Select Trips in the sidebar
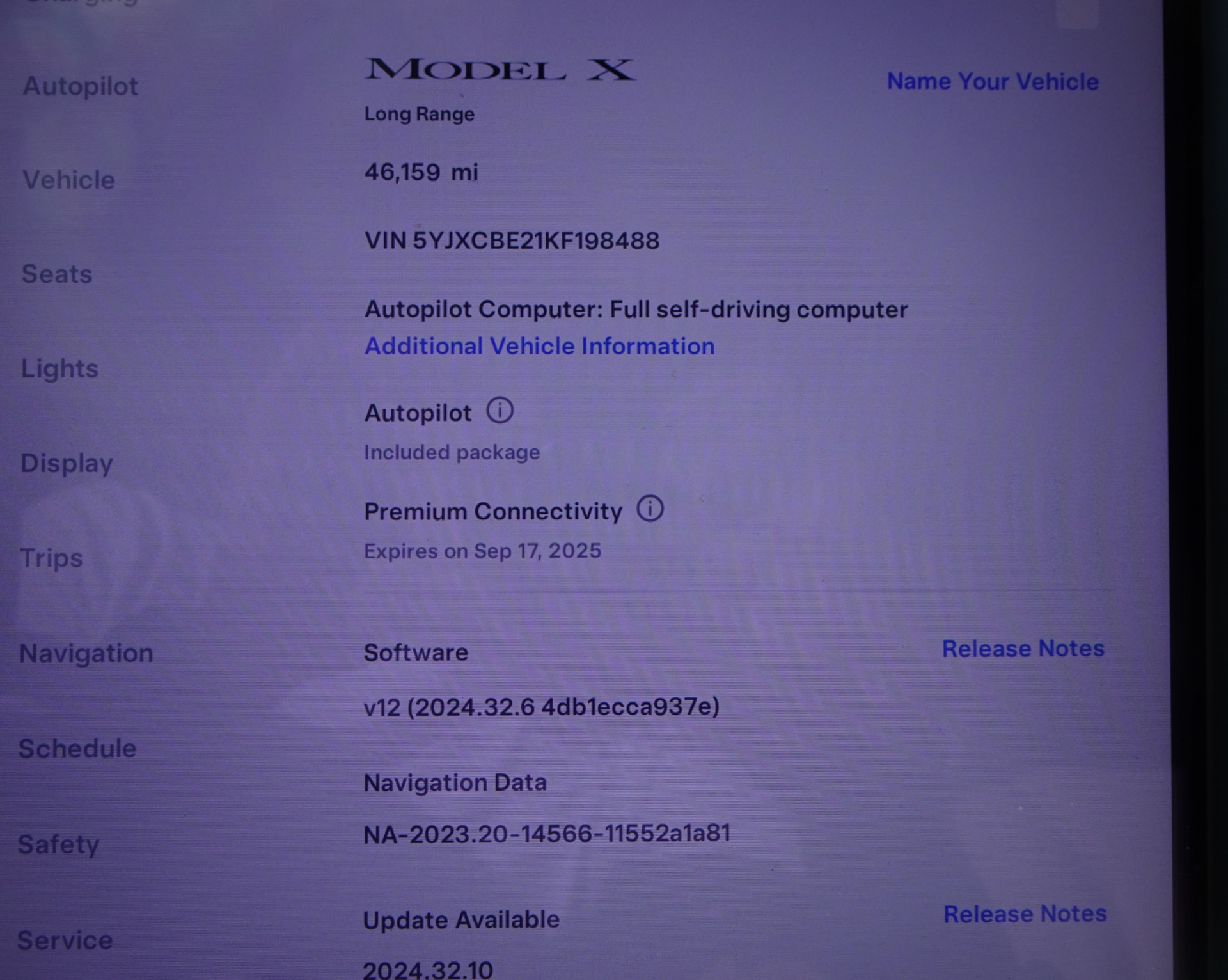Screen dimensions: 1228x980 51,558
